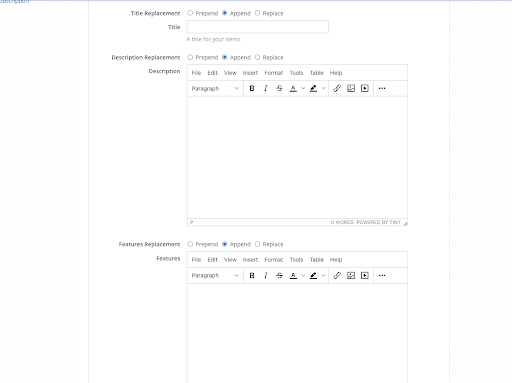This screenshot has height=383, width=512.
Task: Toggle Bold in Description editor toolbar
Action: (x=252, y=88)
